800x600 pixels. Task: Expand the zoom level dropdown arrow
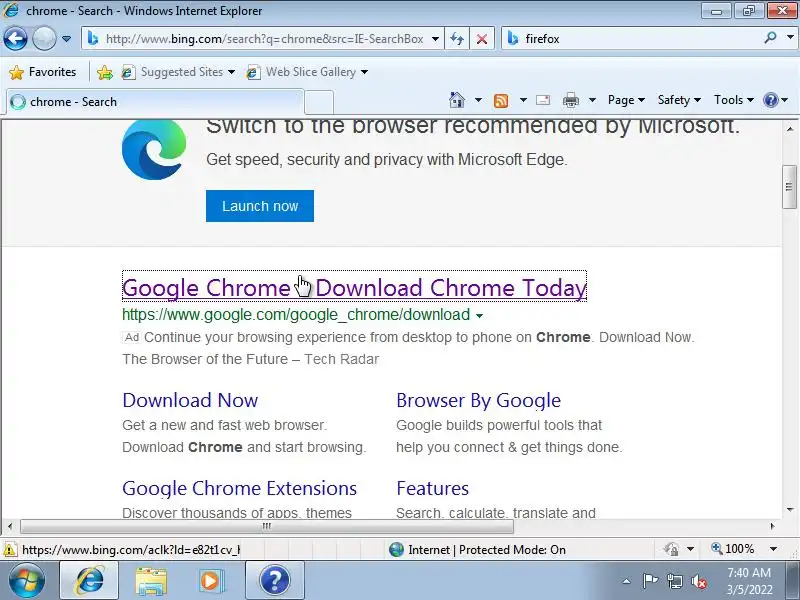click(x=773, y=549)
